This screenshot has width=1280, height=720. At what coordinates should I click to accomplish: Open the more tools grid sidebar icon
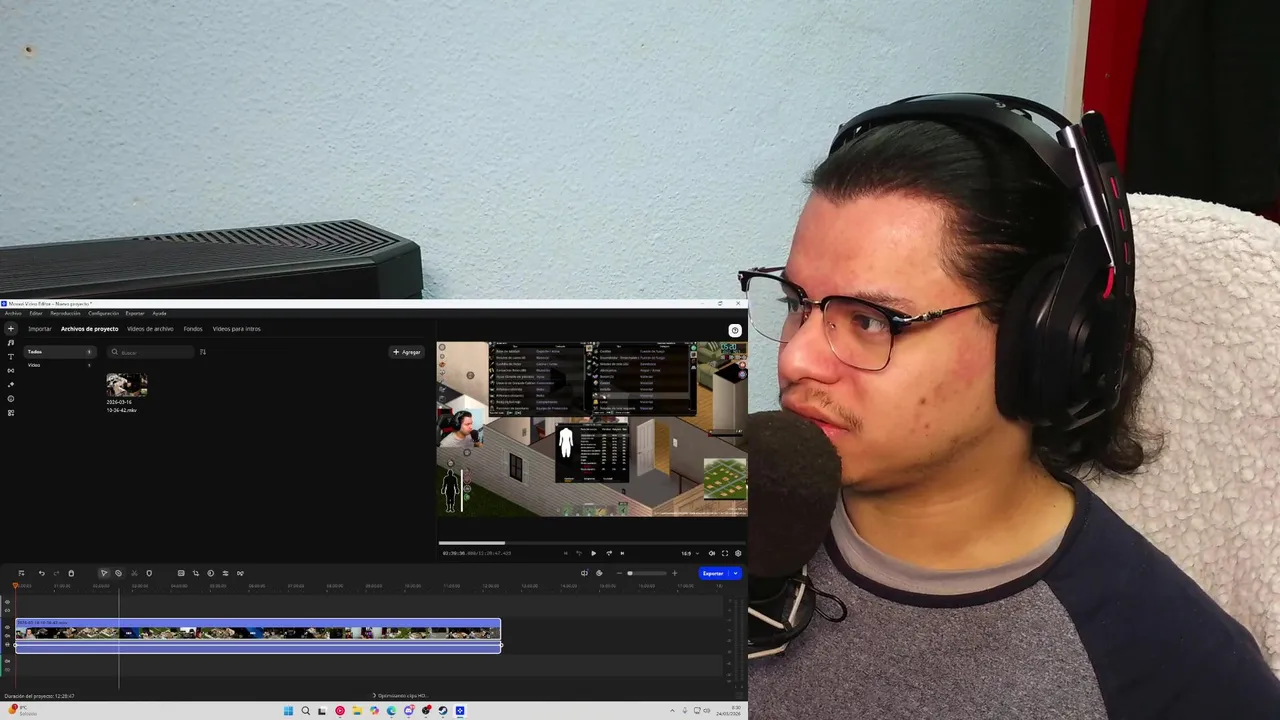coord(11,412)
